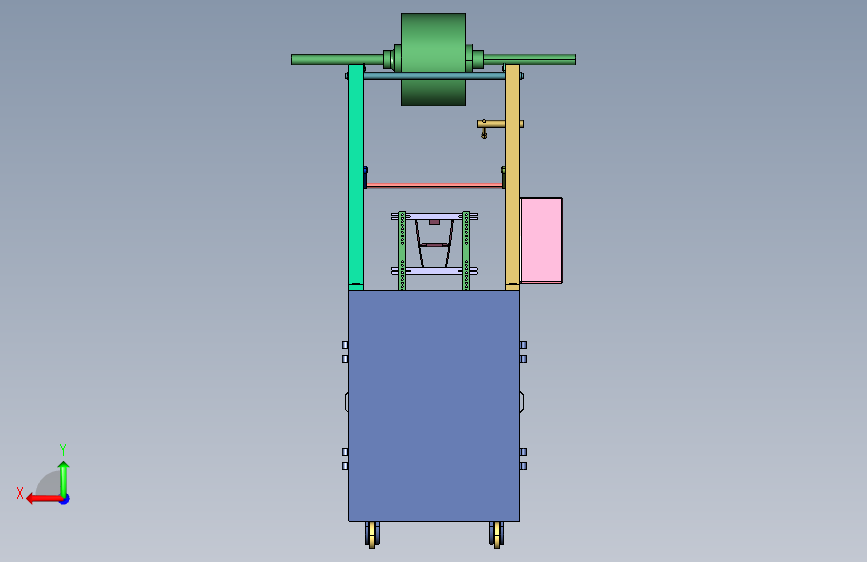Pick the teal crossbar under the roller

[x=434, y=76]
